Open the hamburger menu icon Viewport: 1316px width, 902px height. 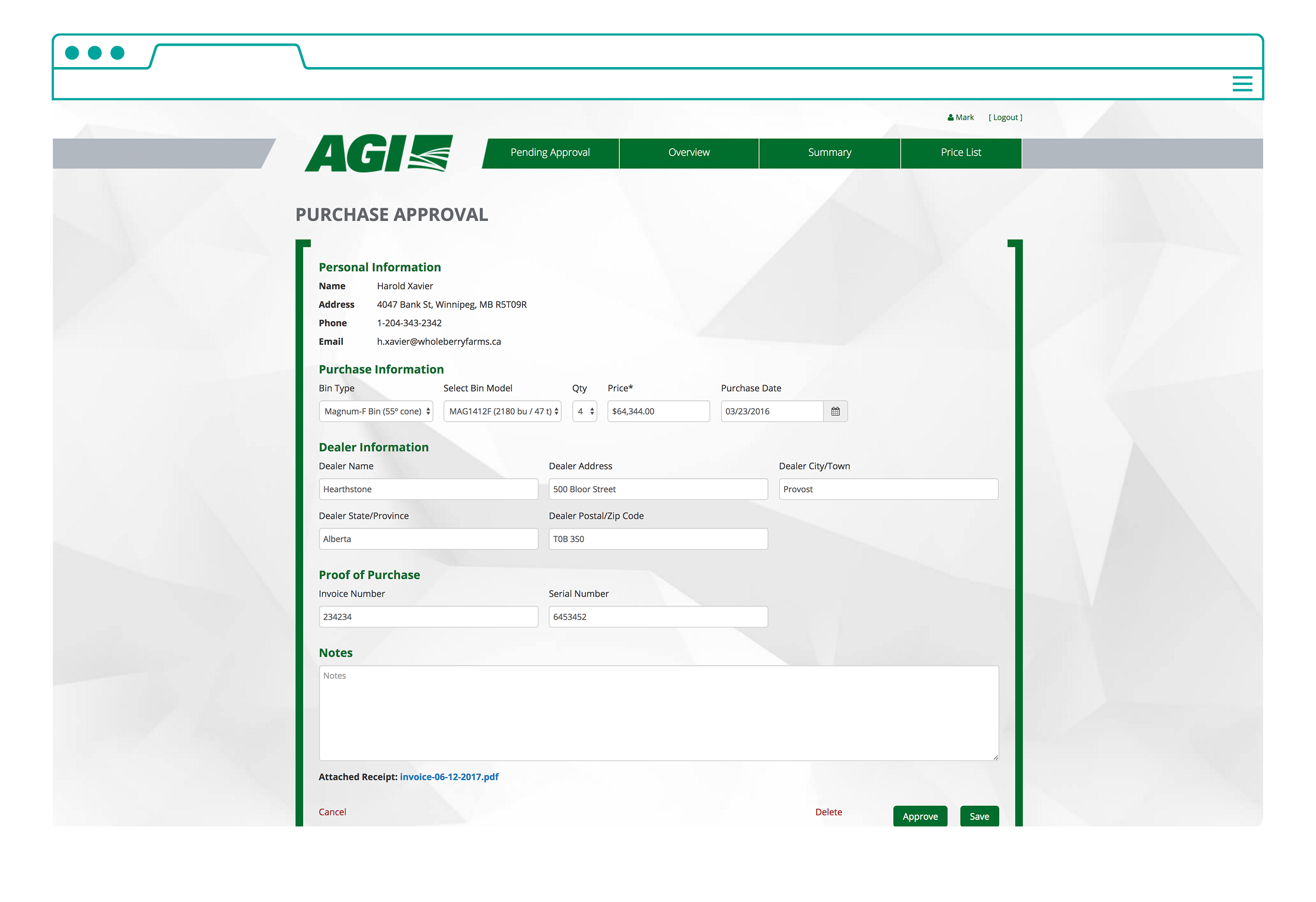coord(1242,84)
